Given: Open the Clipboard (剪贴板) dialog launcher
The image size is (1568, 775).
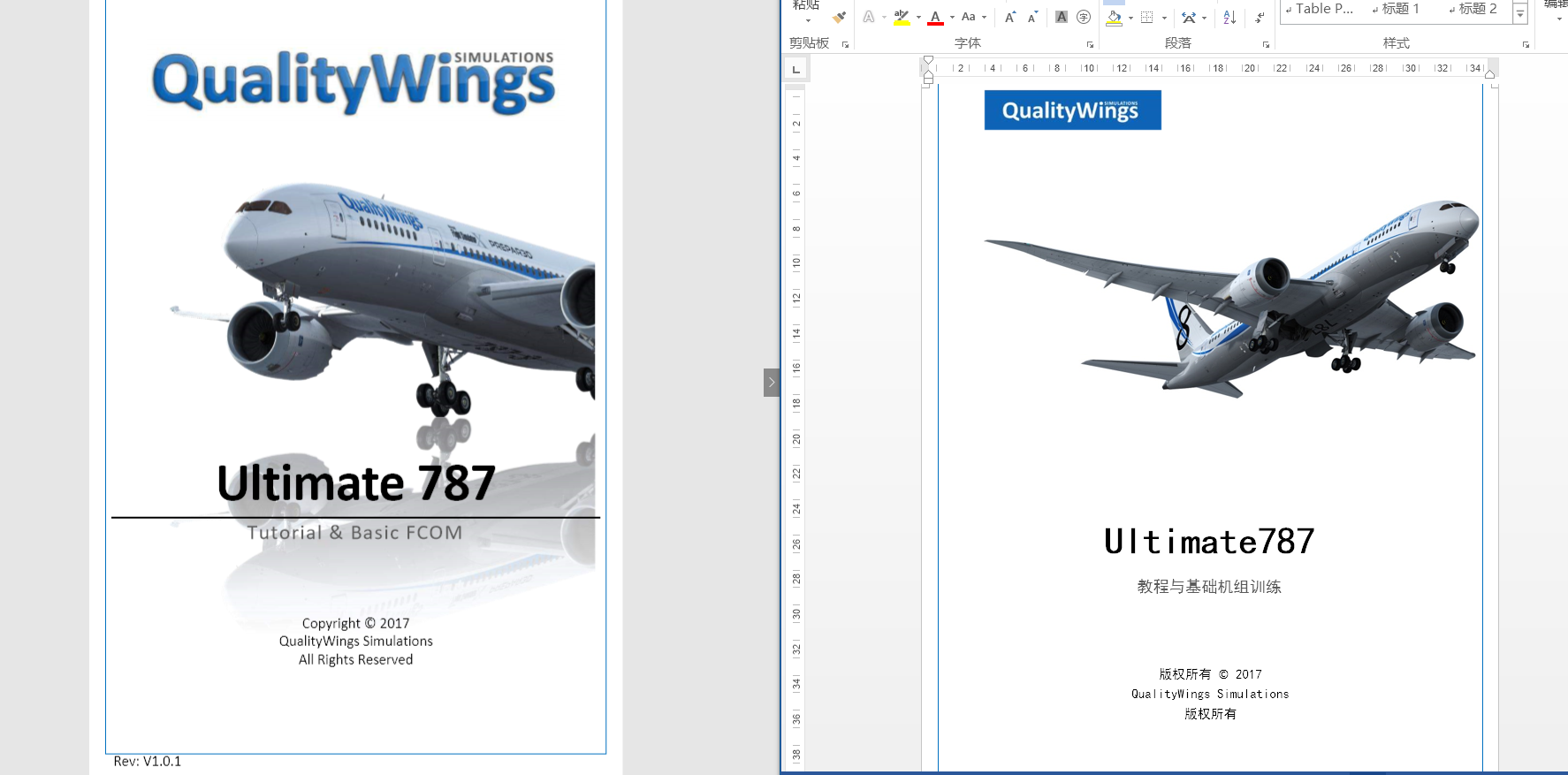Looking at the screenshot, I should (x=845, y=44).
